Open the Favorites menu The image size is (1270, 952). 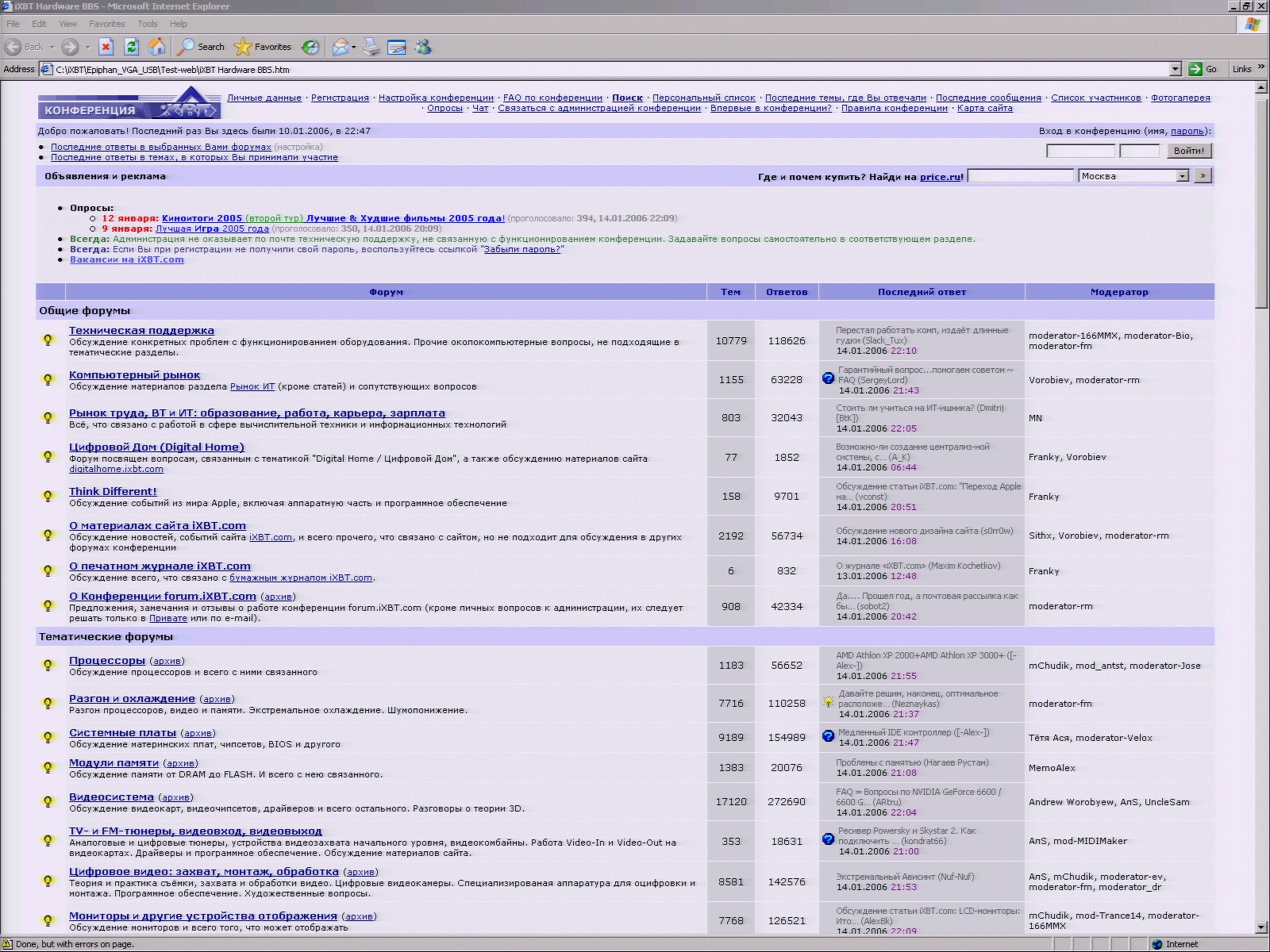click(x=106, y=24)
